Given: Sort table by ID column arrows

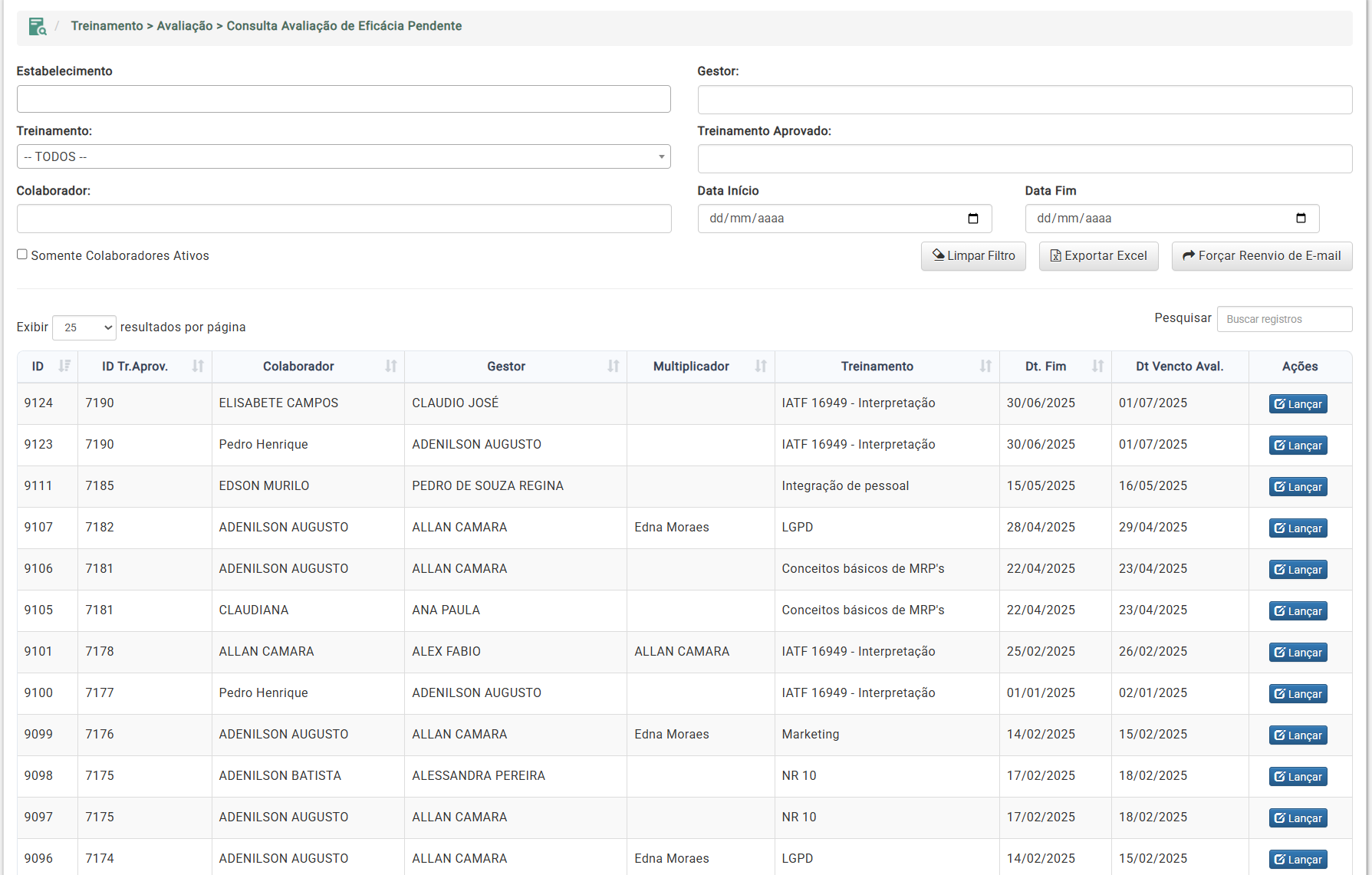Looking at the screenshot, I should pos(64,367).
